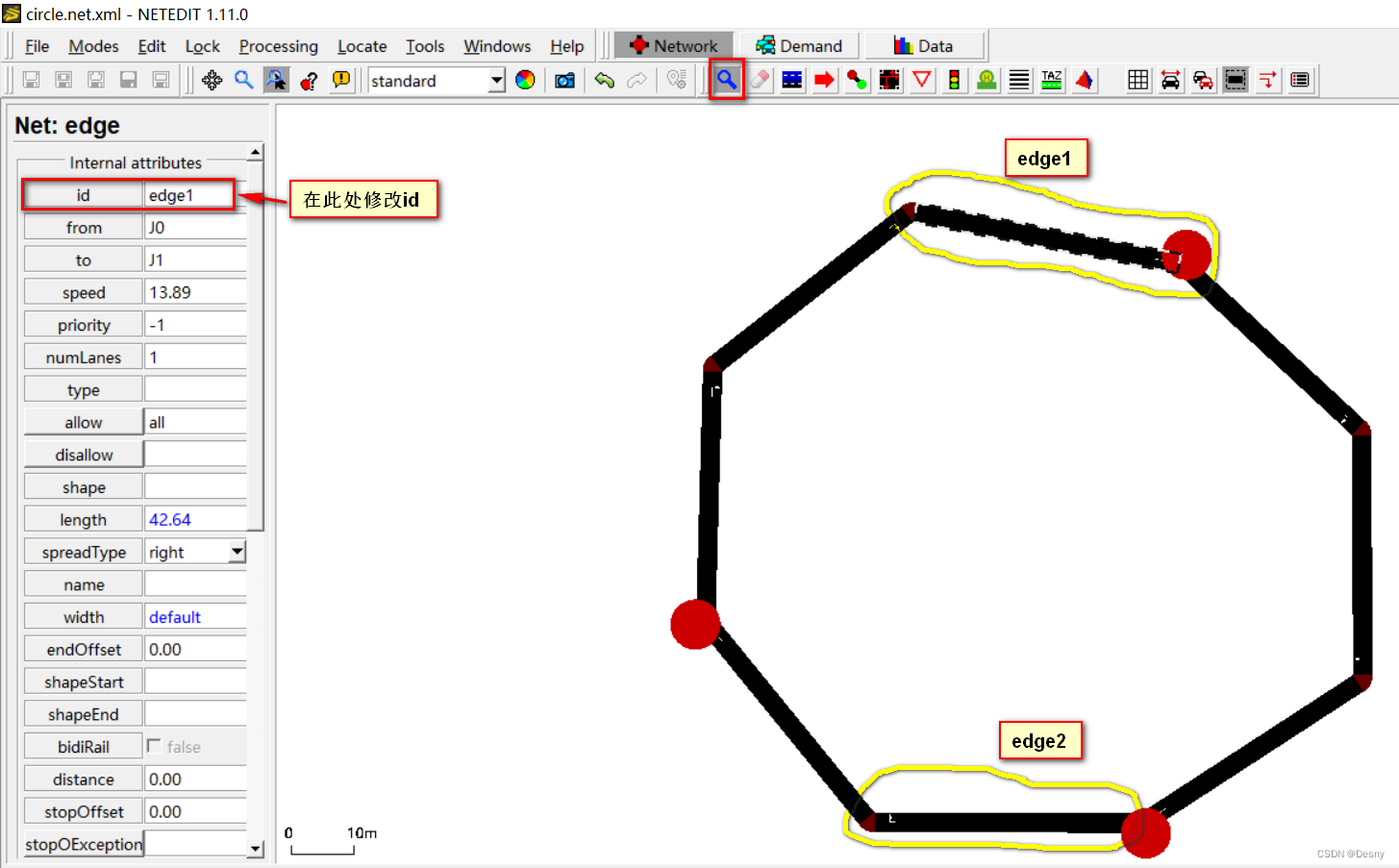Viewport: 1399px width, 868px height.
Task: Toggle the grid display option
Action: 1137,80
